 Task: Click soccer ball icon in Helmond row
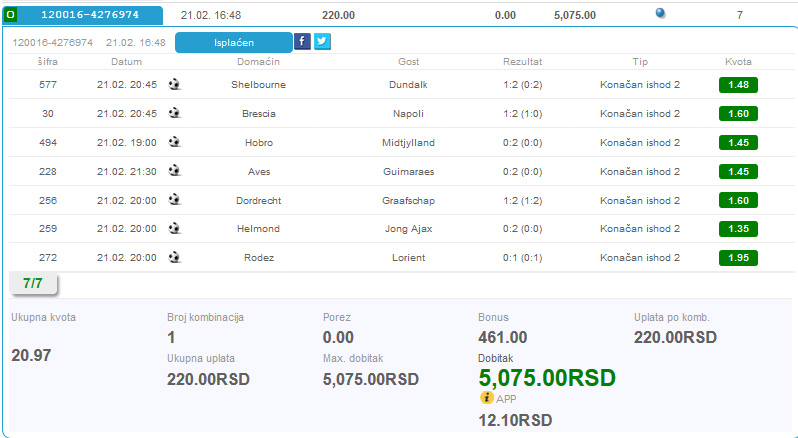point(175,228)
